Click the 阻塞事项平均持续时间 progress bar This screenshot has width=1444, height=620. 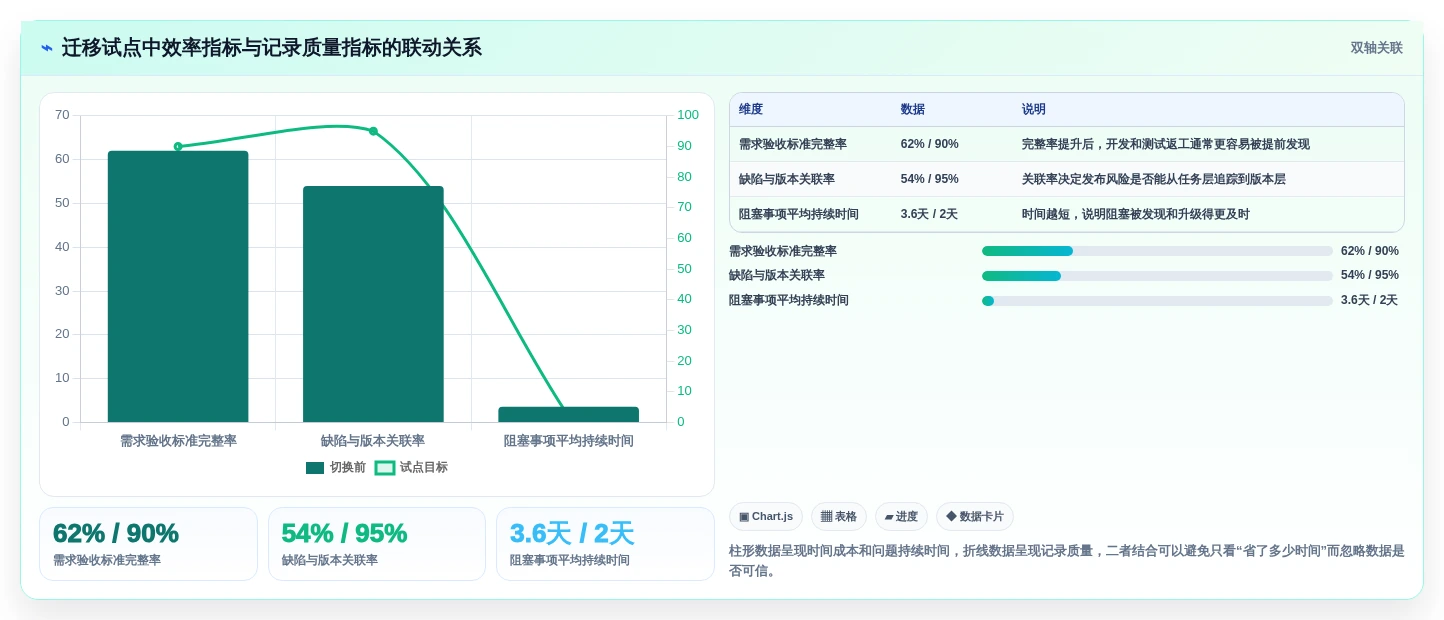(1157, 301)
